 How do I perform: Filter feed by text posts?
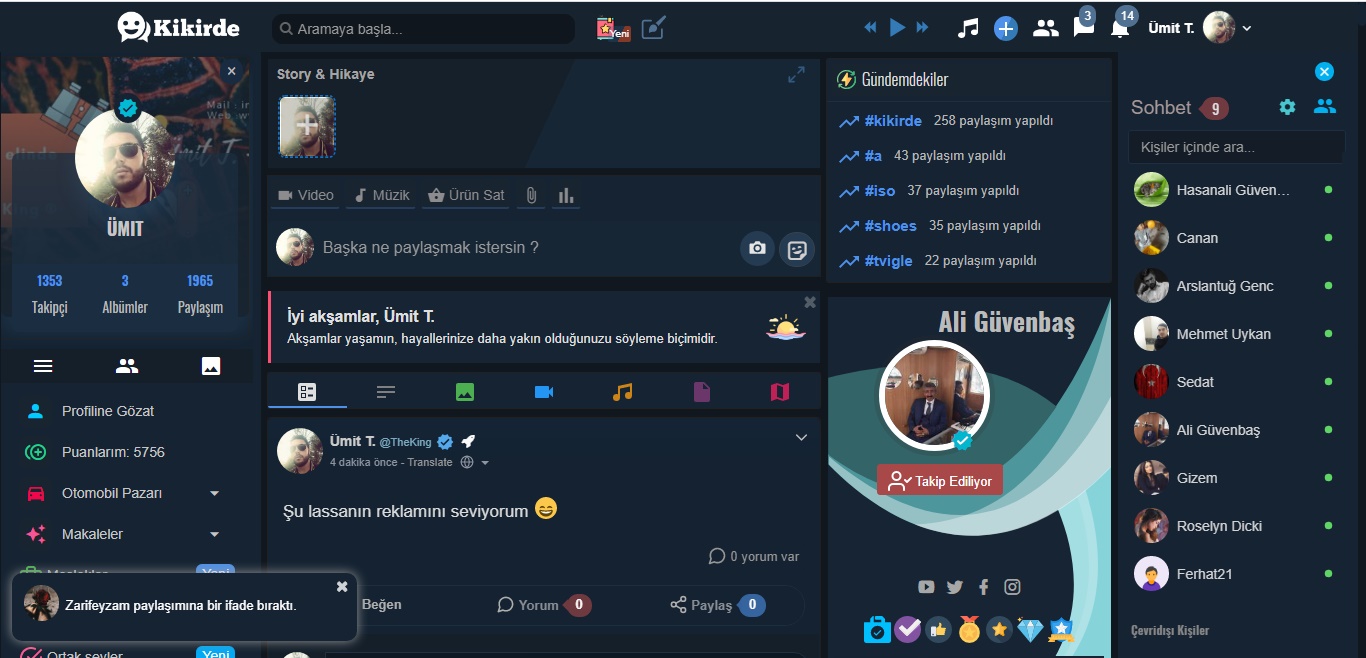tap(386, 392)
